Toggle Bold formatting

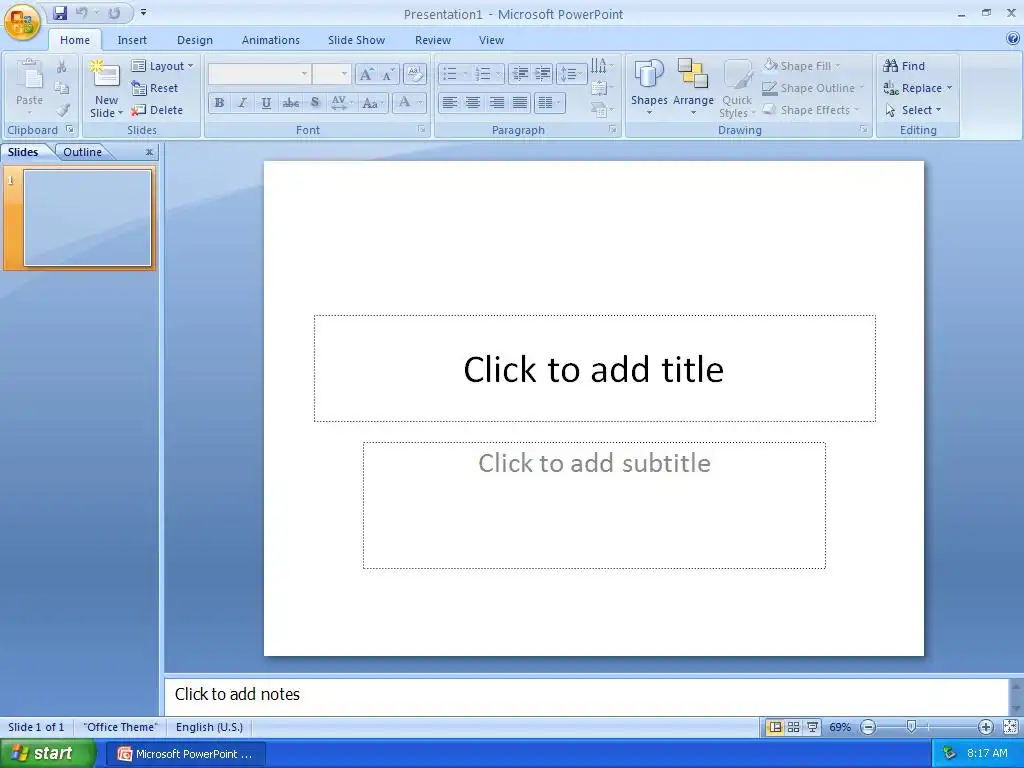pos(219,103)
